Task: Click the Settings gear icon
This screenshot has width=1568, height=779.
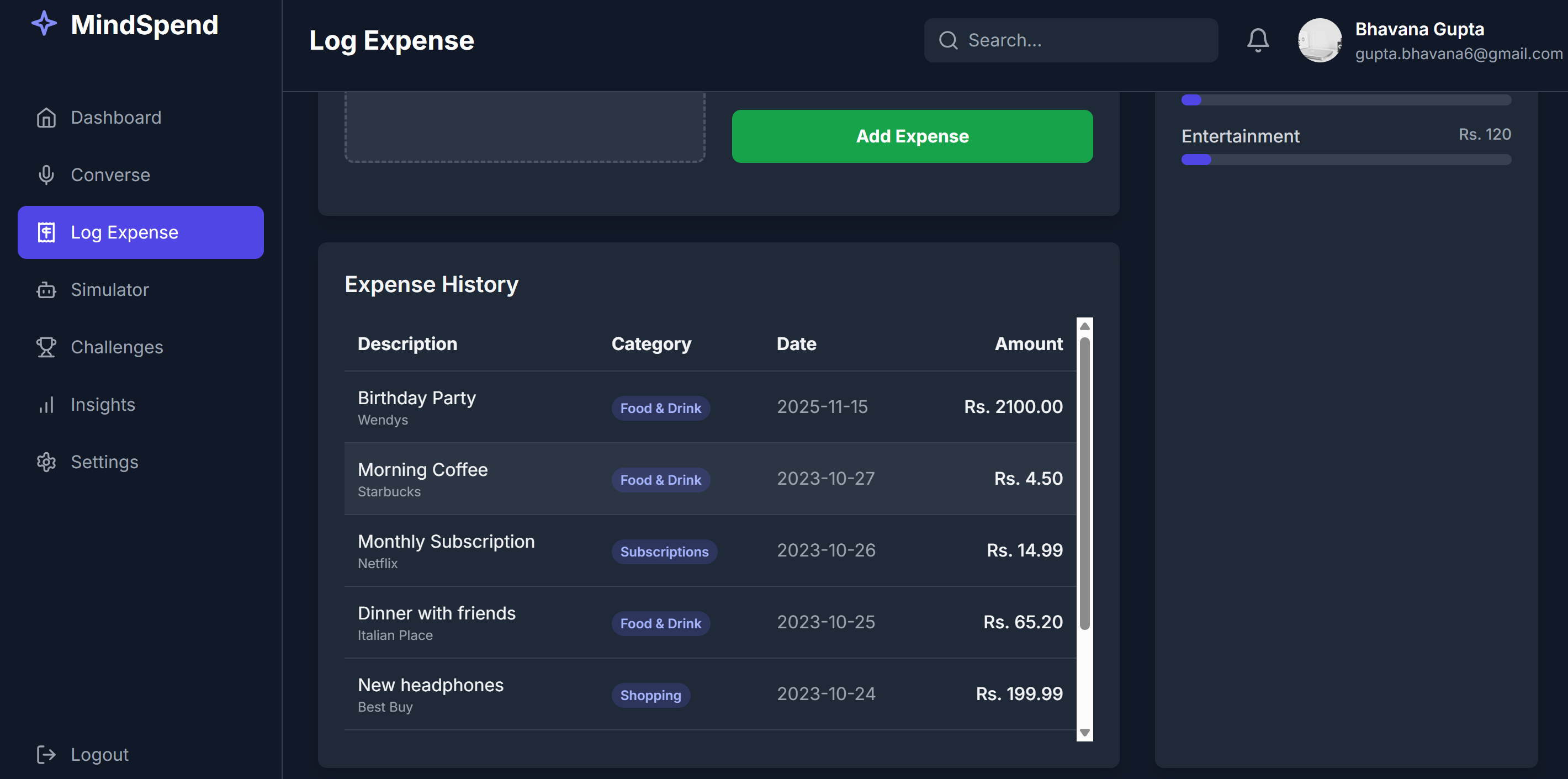Action: (46, 462)
